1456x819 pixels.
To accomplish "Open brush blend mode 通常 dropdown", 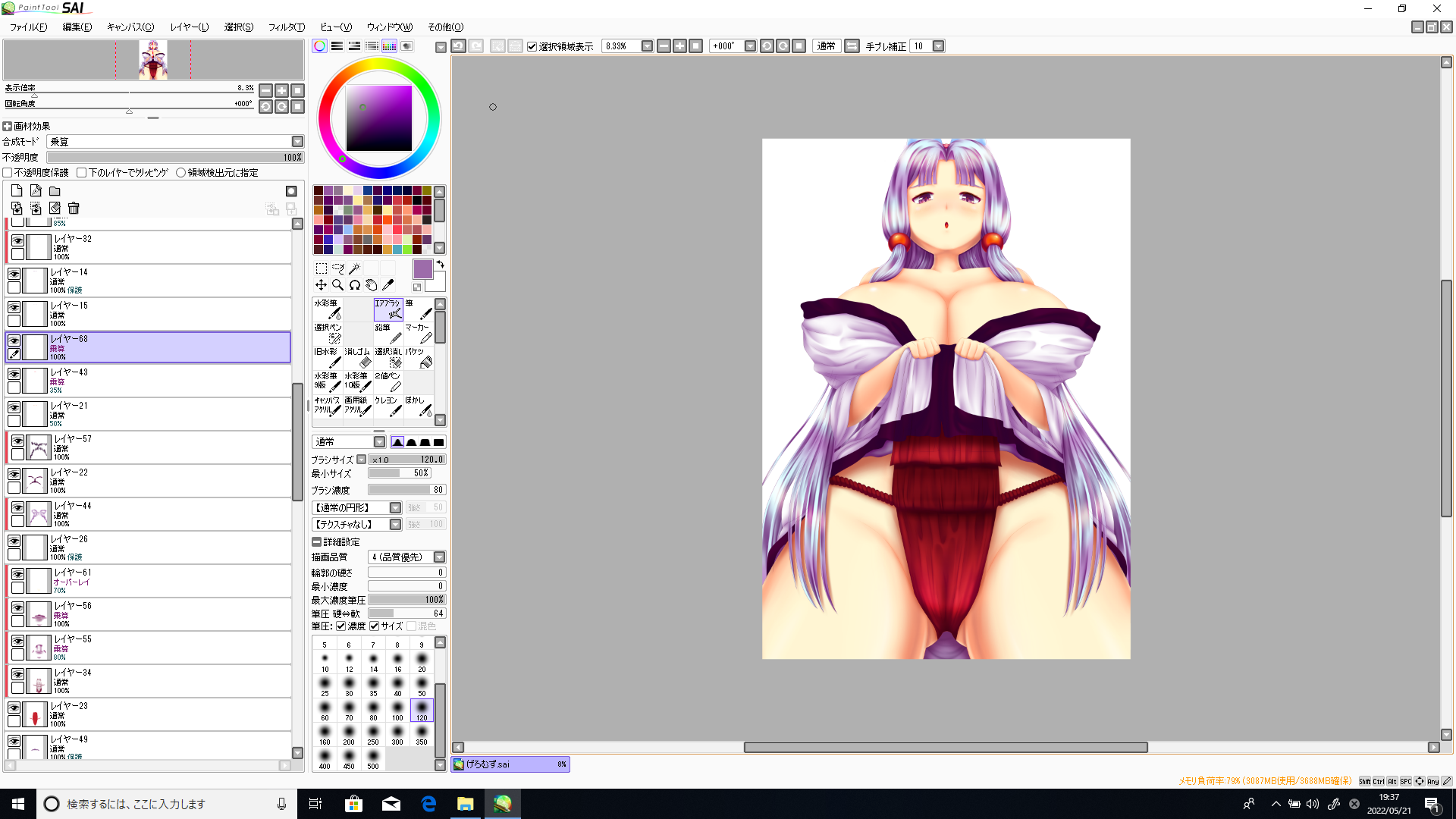I will coord(379,442).
